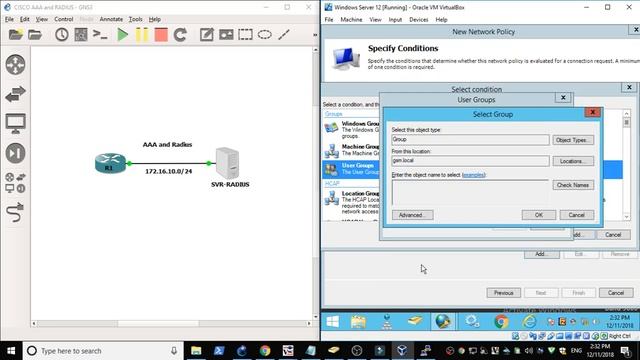Start all nodes with the green play icon
The width and height of the screenshot is (640, 360).
point(122,35)
